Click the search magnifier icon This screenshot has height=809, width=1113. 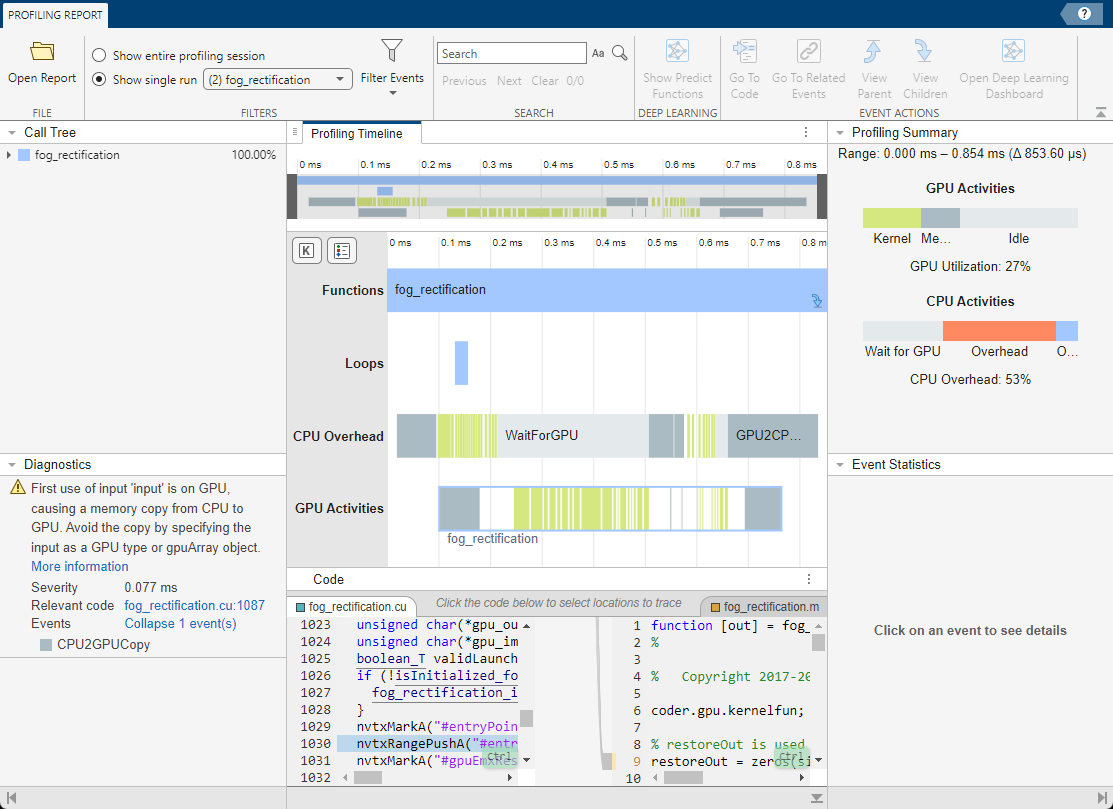620,53
